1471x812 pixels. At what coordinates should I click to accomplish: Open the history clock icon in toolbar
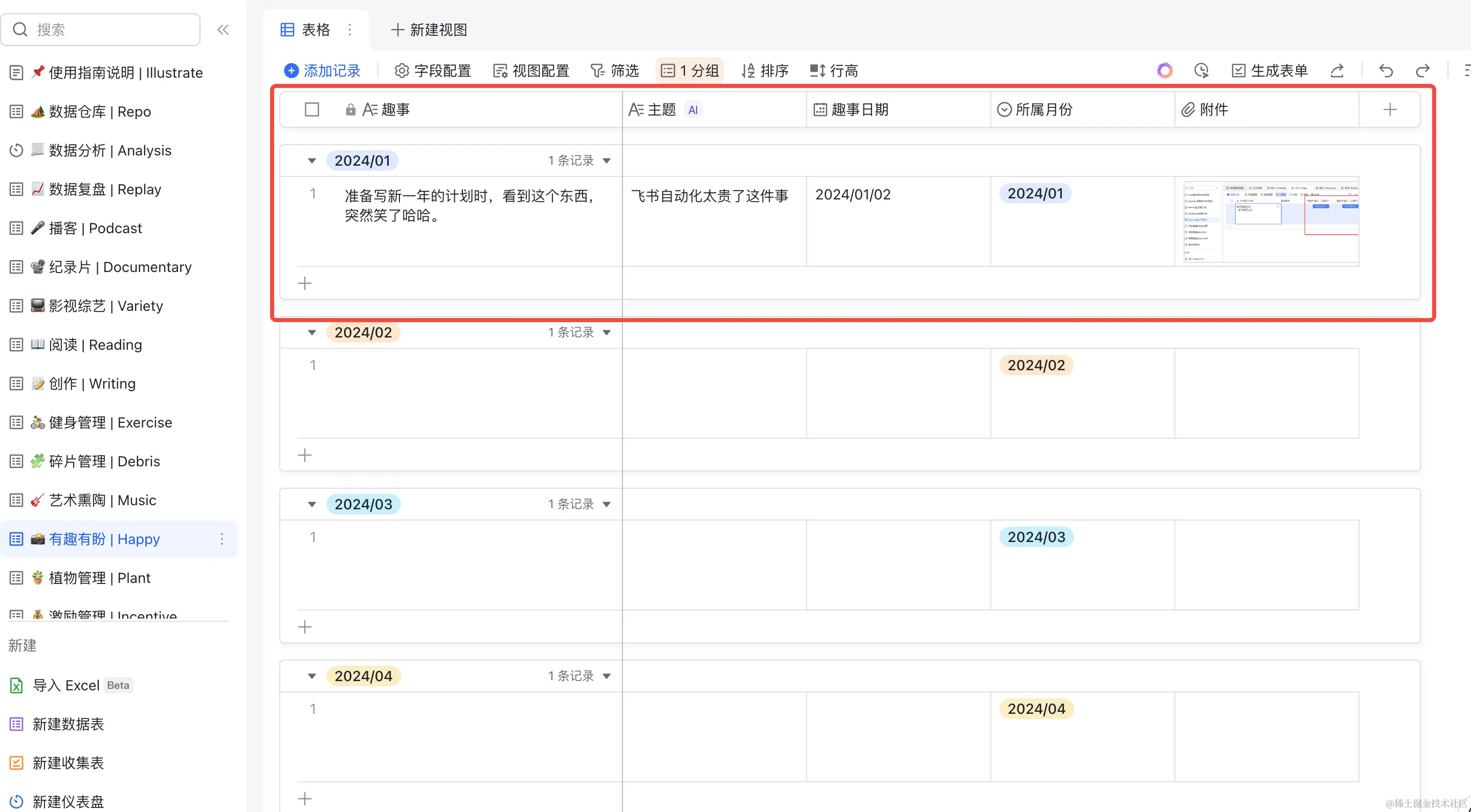(1201, 71)
